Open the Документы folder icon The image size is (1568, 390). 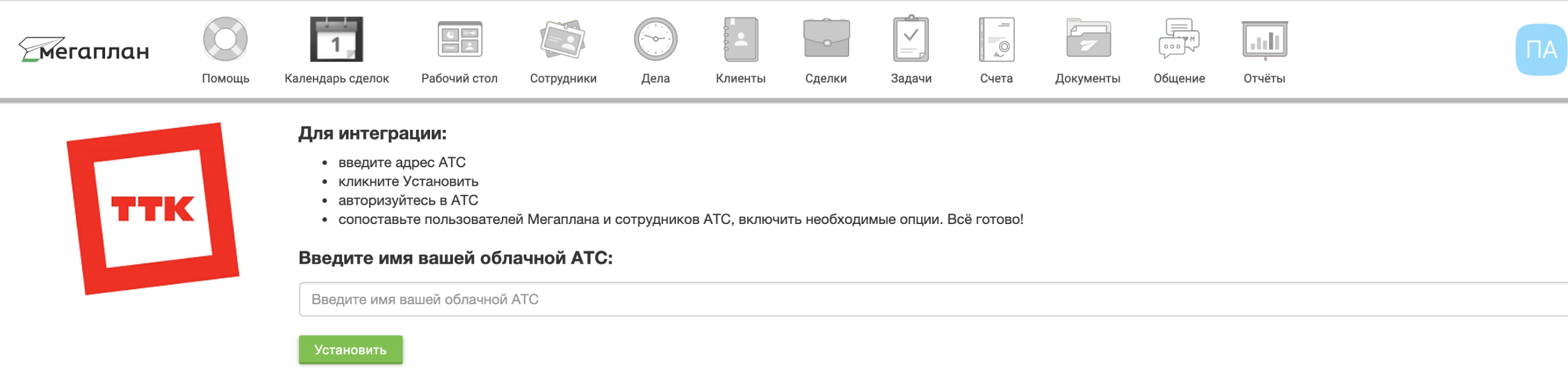pyautogui.click(x=1088, y=40)
